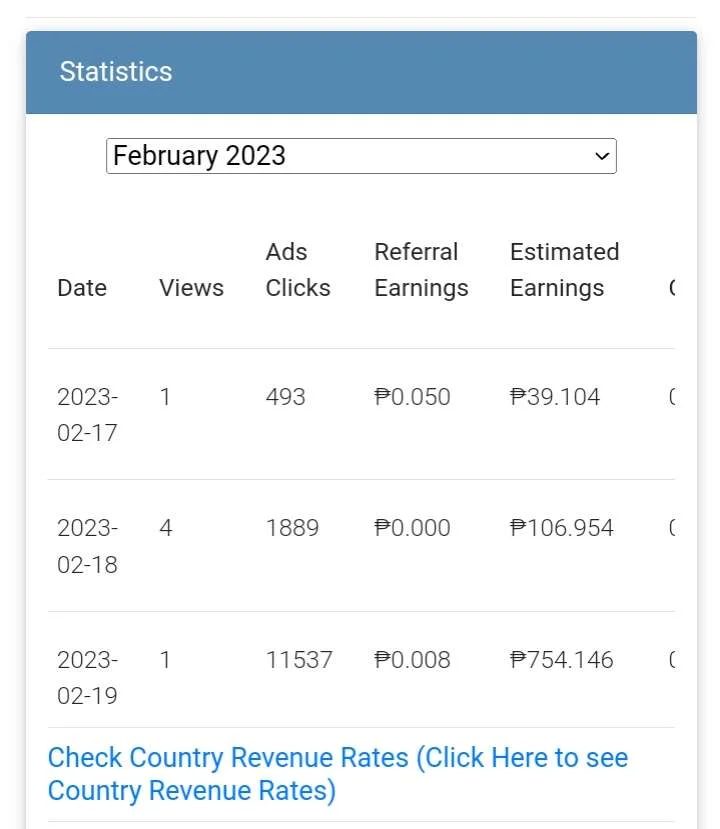Select the Views column header
Viewport: 720px width, 829px height.
click(191, 288)
